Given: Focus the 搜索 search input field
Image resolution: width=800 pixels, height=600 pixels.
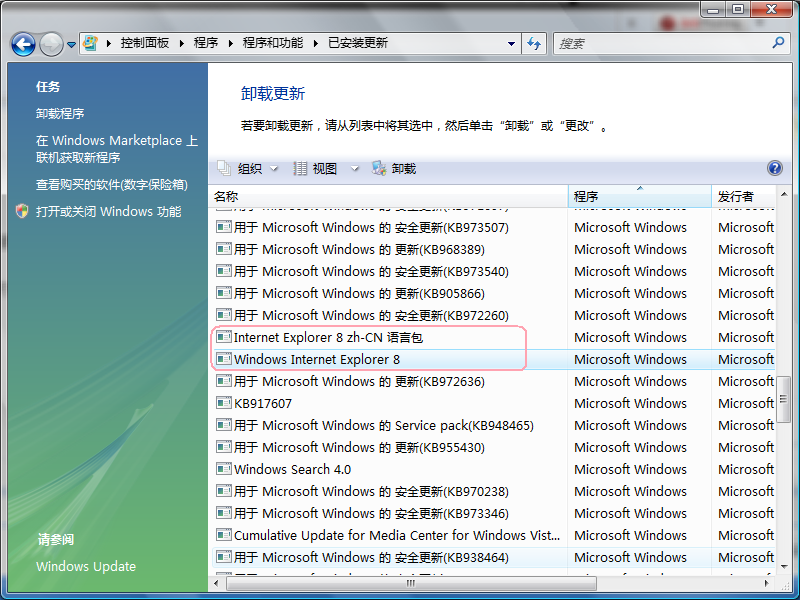Looking at the screenshot, I should coord(661,44).
